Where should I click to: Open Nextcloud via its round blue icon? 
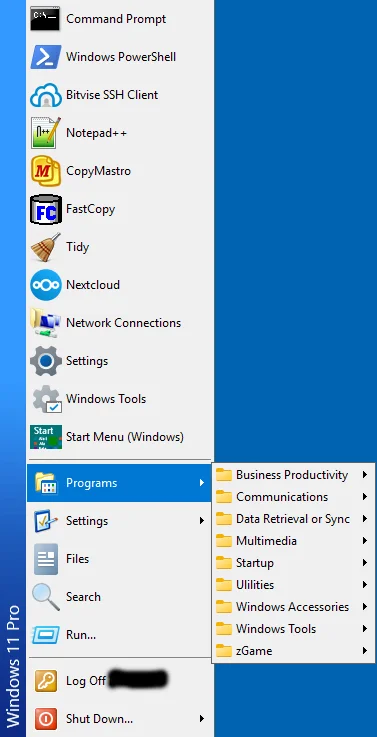pos(46,285)
